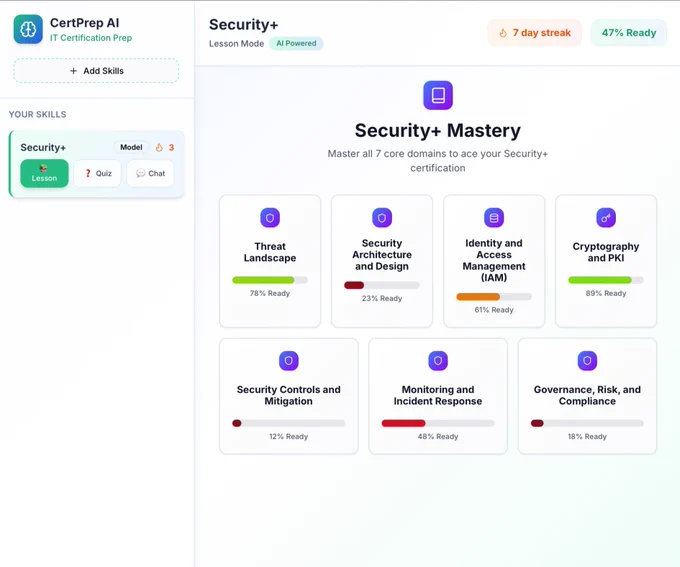Viewport: 680px width, 567px height.
Task: Click the streak count 3 on Security+ skill
Action: click(x=171, y=147)
